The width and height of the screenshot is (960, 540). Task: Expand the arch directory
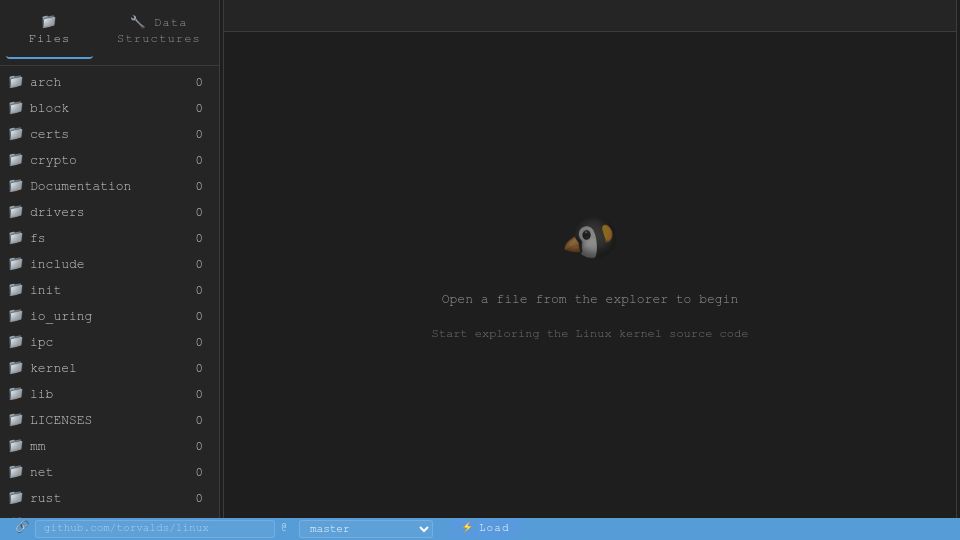click(x=110, y=82)
